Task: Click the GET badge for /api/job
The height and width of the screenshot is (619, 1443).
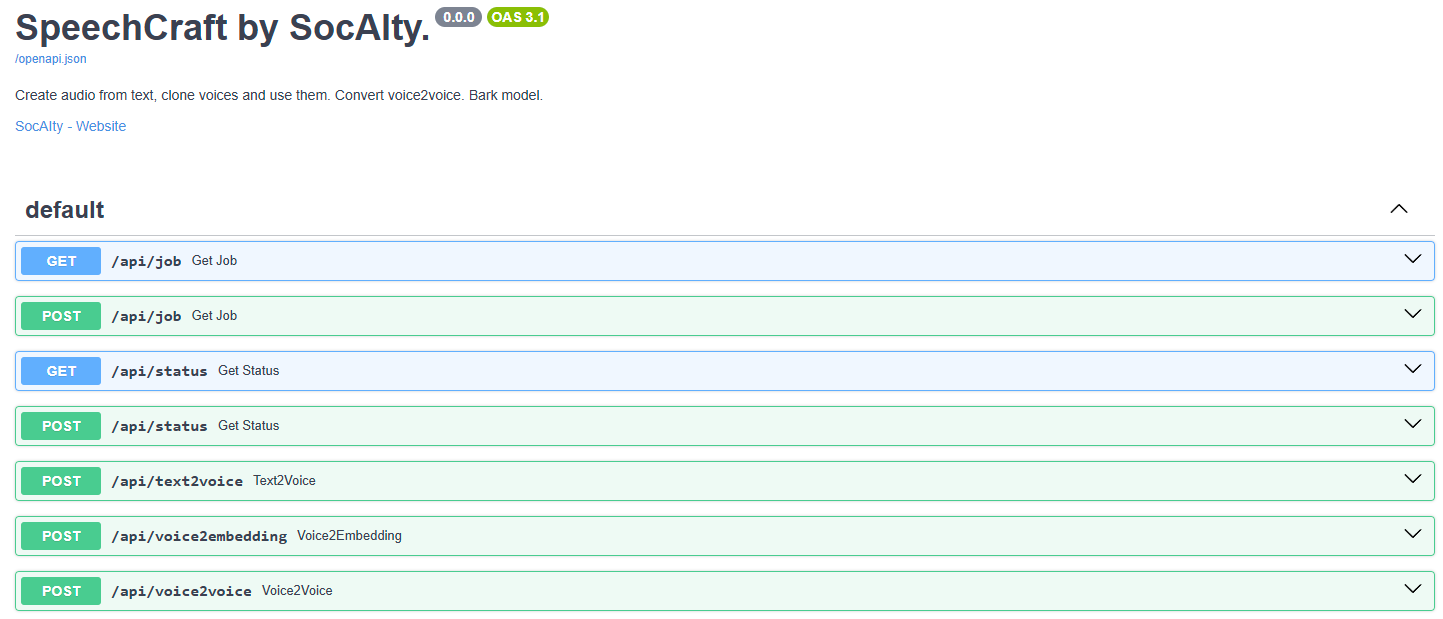Action: (61, 261)
